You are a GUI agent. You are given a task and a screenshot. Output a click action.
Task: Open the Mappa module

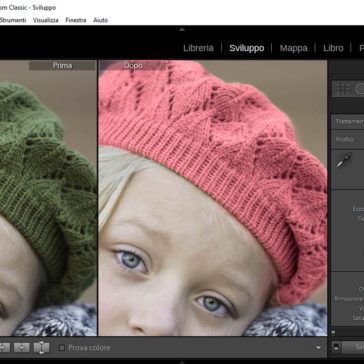coord(294,48)
